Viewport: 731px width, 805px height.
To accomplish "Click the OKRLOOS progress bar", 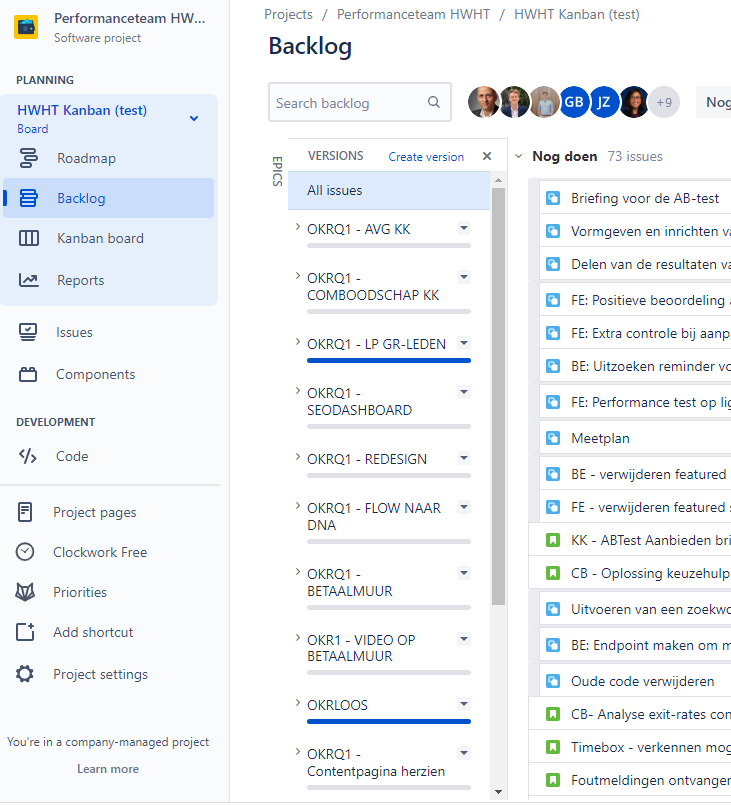I will pos(389,721).
